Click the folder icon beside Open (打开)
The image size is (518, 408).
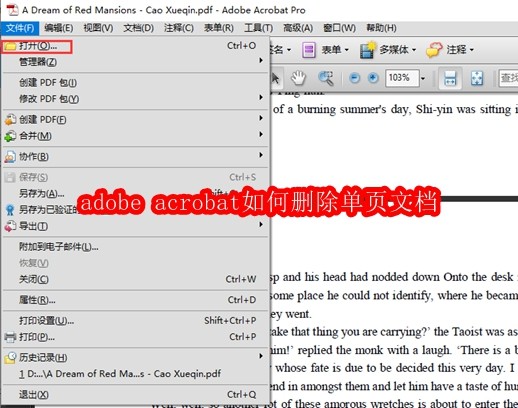tap(10, 46)
